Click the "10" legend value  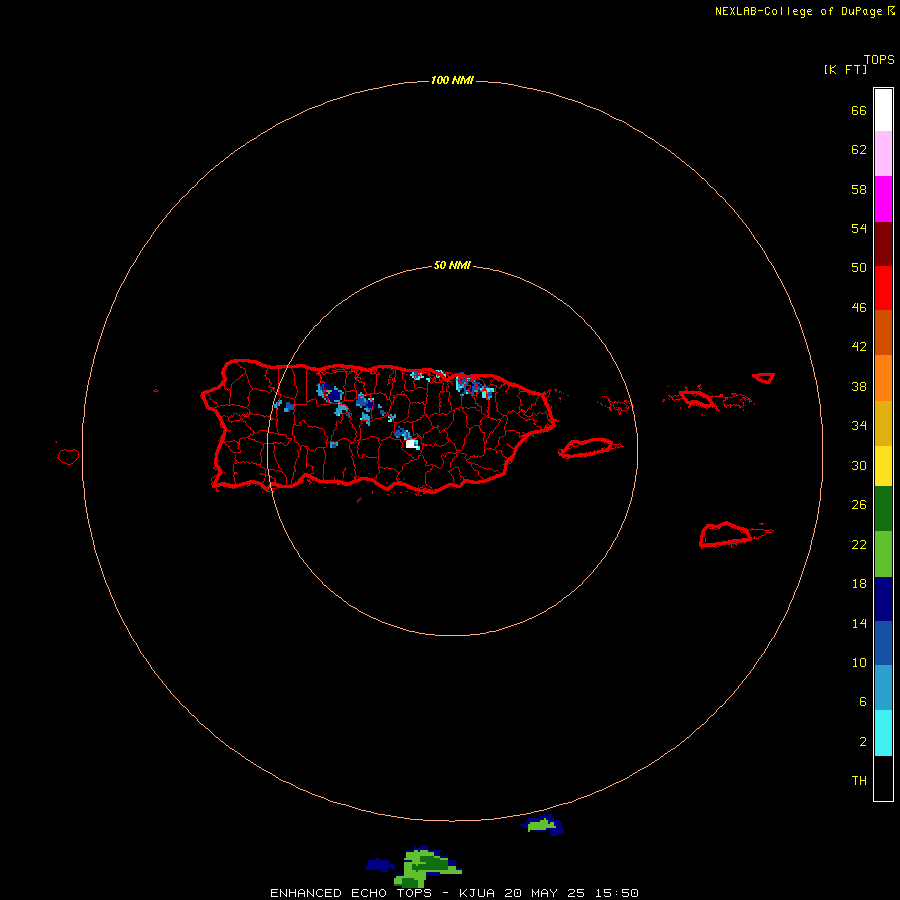tap(859, 663)
